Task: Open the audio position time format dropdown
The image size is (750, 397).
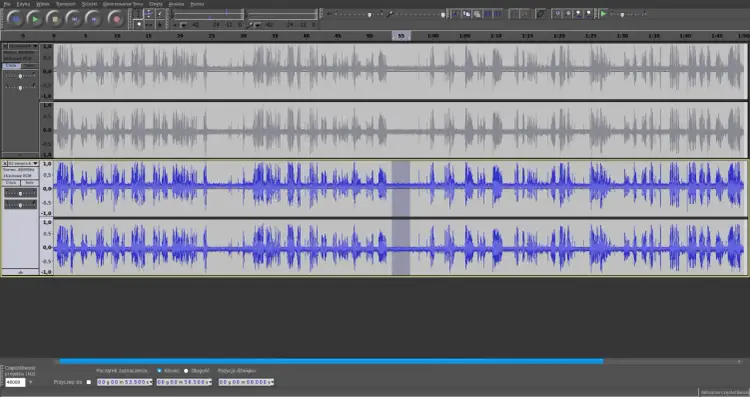Action: pyautogui.click(x=272, y=382)
